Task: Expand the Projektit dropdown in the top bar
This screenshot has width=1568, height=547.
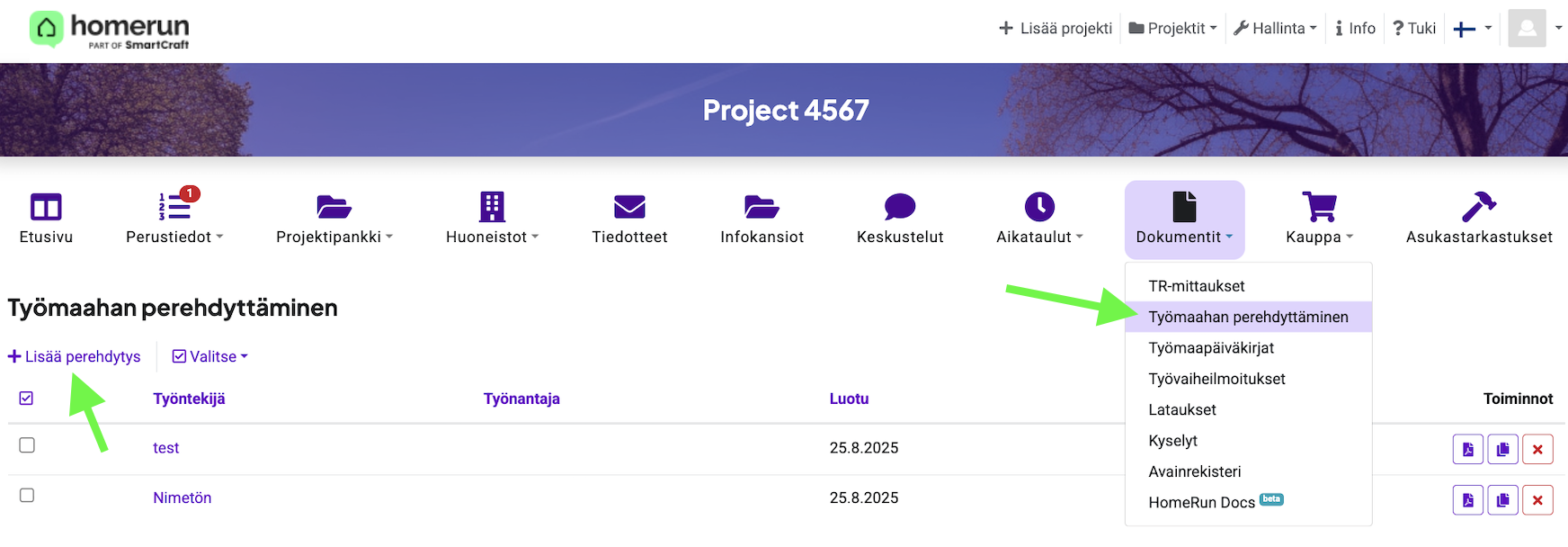Action: coord(1172,29)
